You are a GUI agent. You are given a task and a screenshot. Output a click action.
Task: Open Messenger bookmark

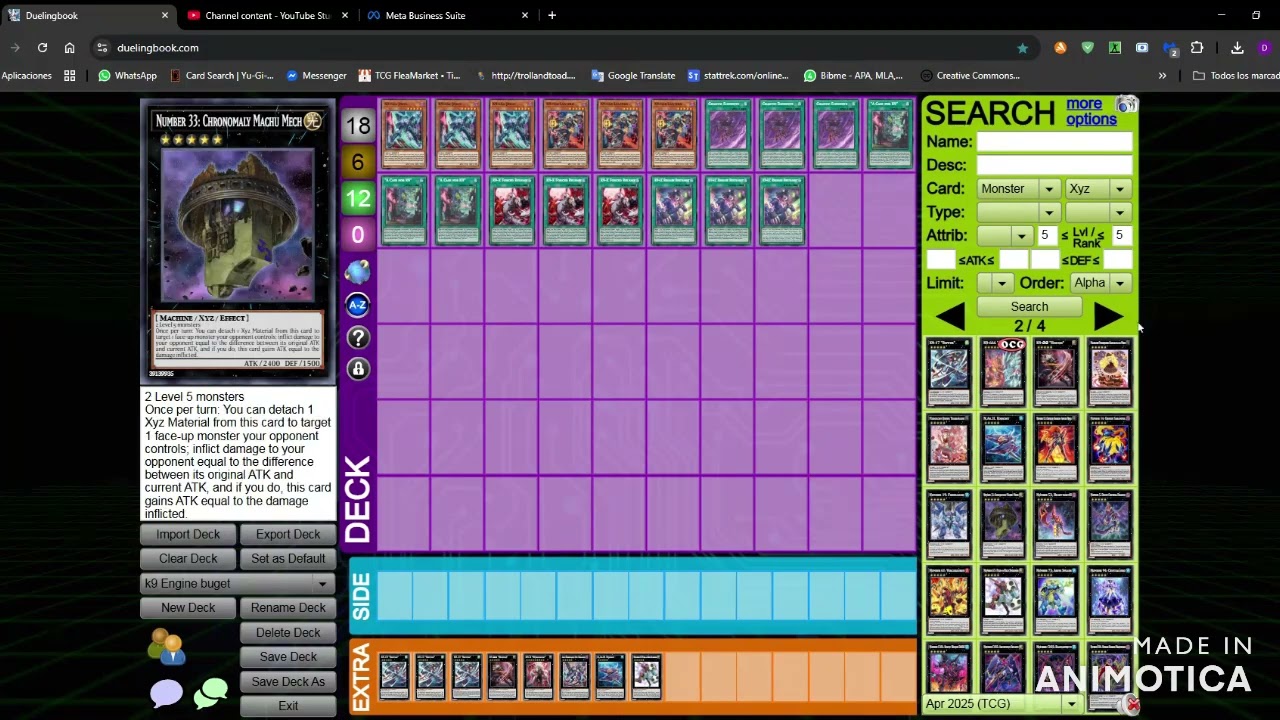pyautogui.click(x=316, y=75)
